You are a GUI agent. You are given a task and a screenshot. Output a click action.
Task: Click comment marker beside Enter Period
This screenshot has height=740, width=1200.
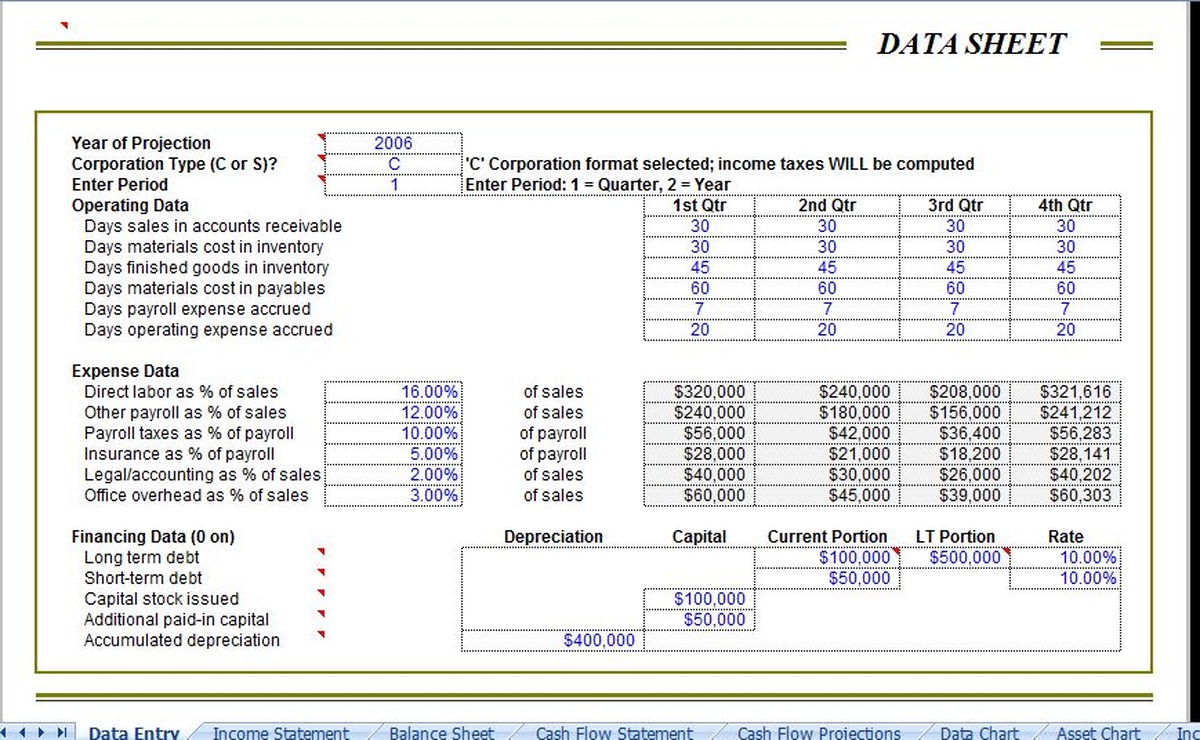click(322, 179)
